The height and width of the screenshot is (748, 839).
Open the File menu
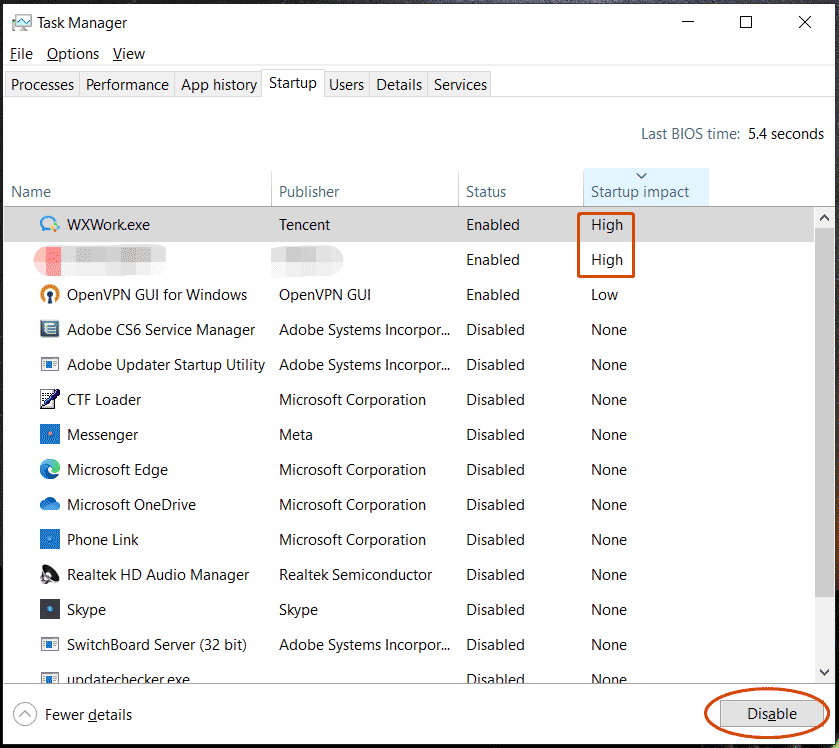[21, 54]
